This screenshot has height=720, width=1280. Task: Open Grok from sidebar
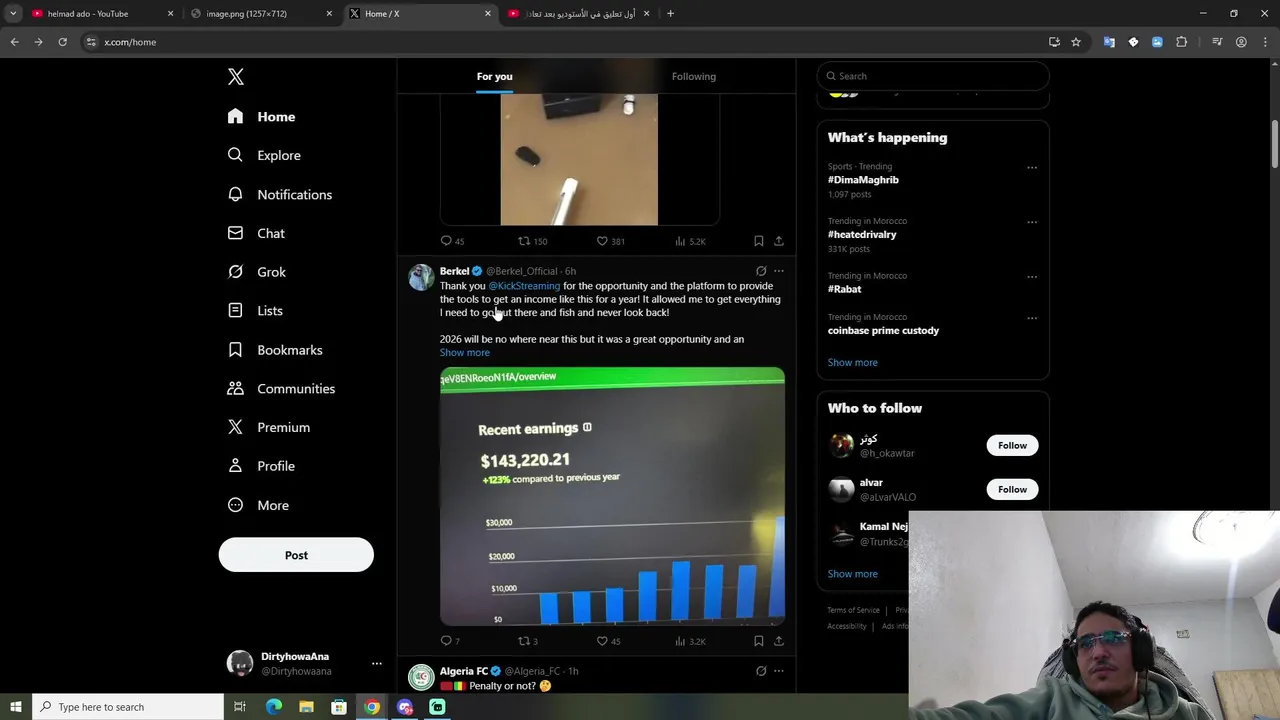(x=257, y=272)
